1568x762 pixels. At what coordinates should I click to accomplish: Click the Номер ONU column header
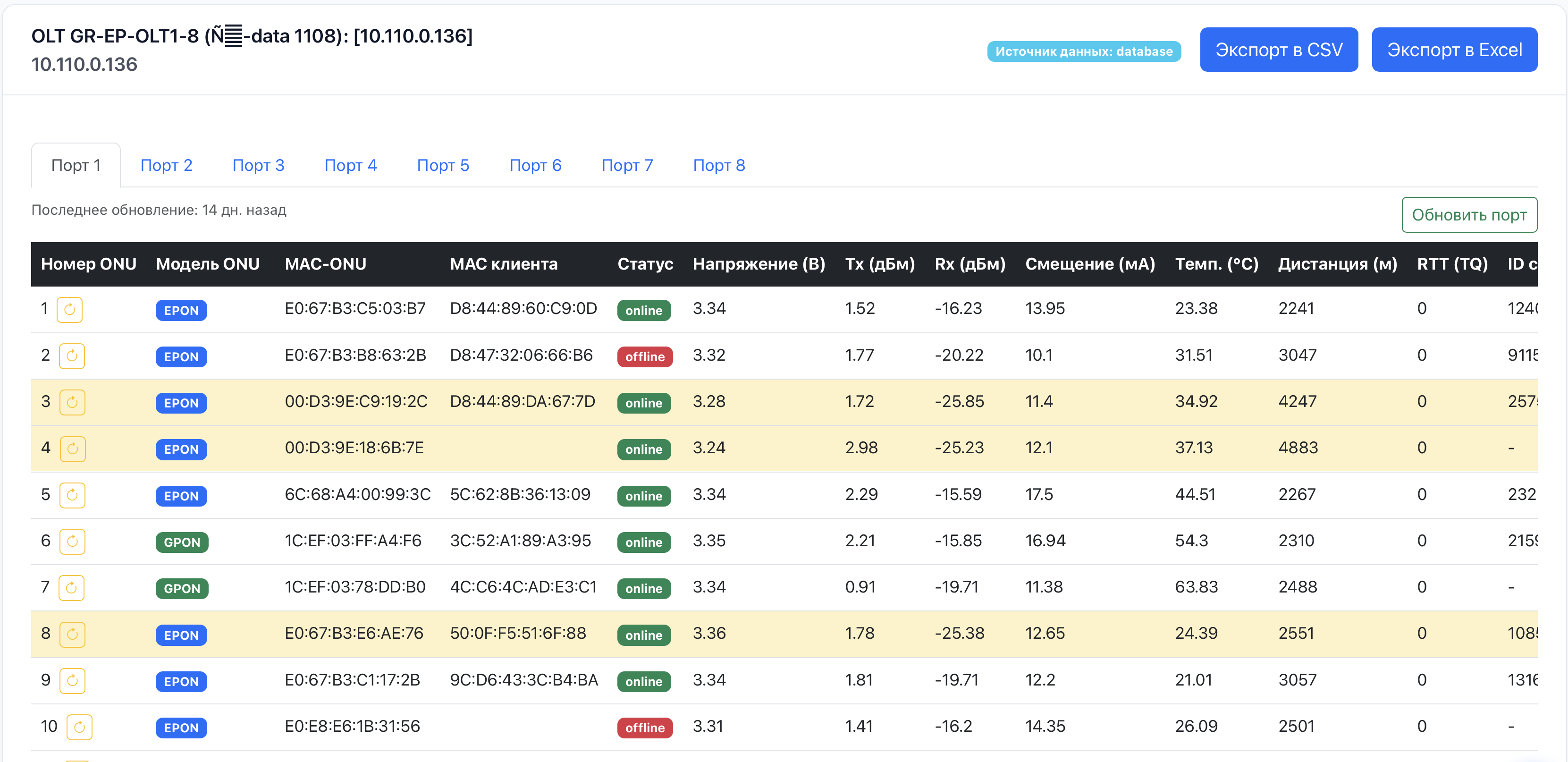click(89, 264)
